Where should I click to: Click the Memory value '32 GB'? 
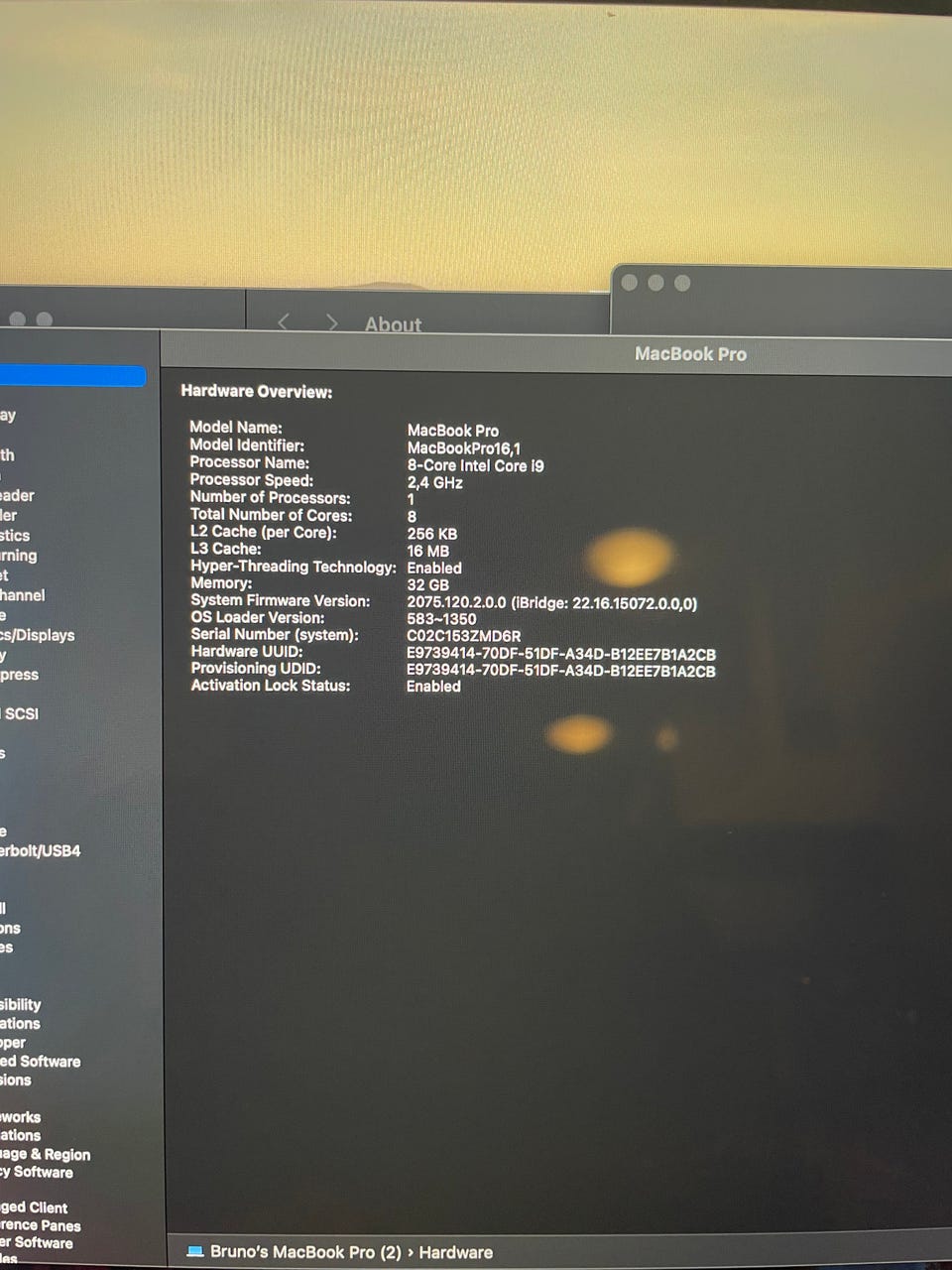(x=428, y=585)
